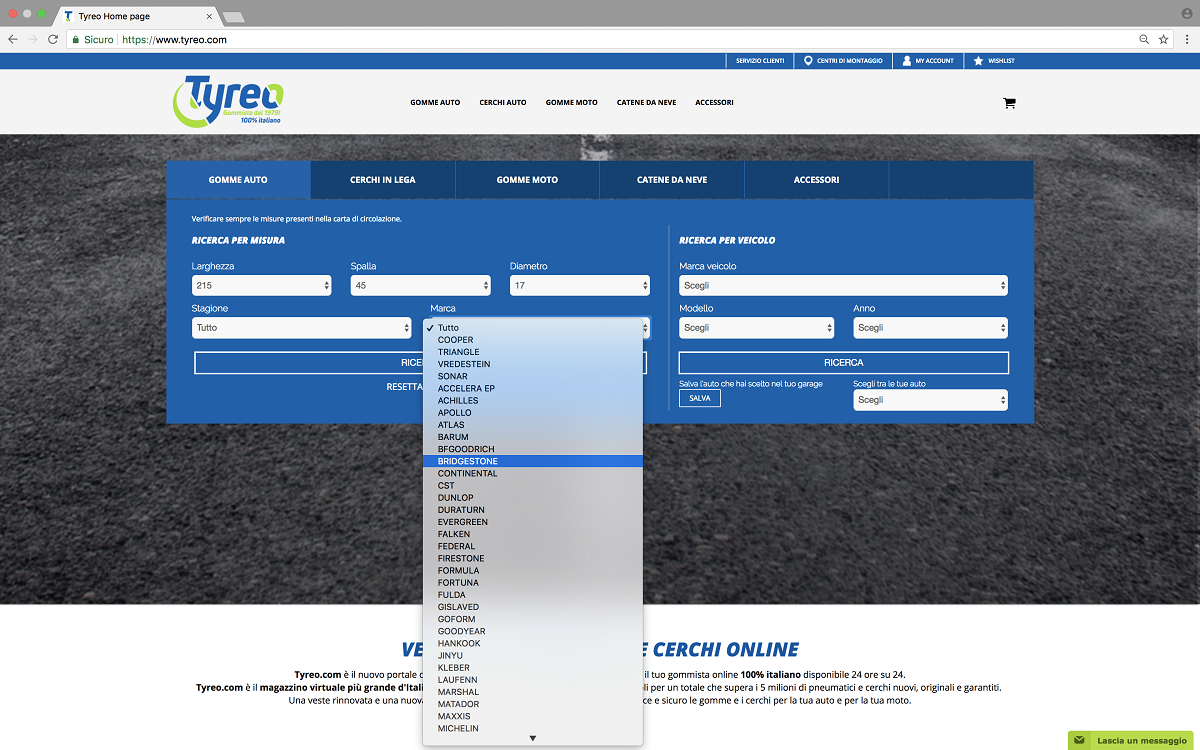The width and height of the screenshot is (1200, 750).
Task: Open CERCHI AUTO in top navigation
Action: click(503, 103)
